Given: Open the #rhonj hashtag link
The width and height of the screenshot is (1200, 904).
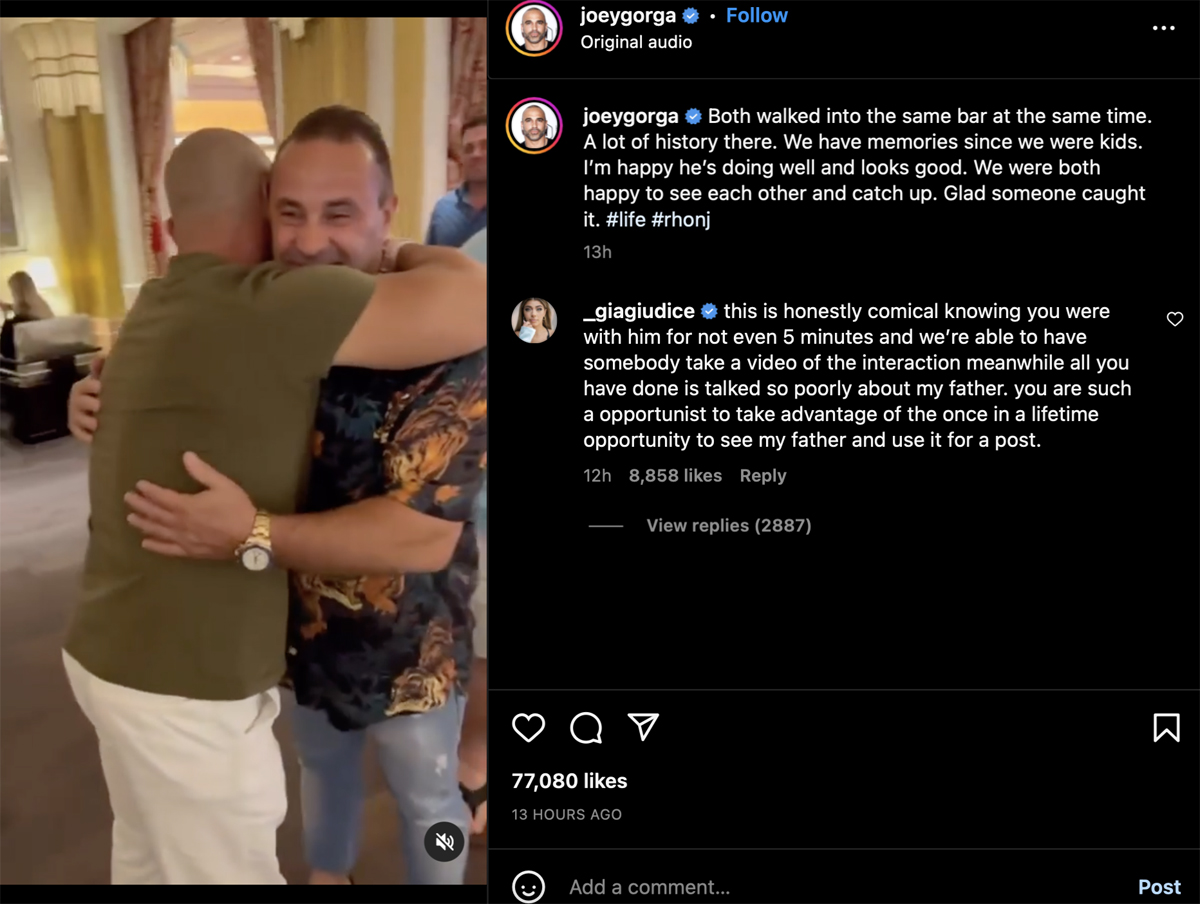Looking at the screenshot, I should 681,219.
